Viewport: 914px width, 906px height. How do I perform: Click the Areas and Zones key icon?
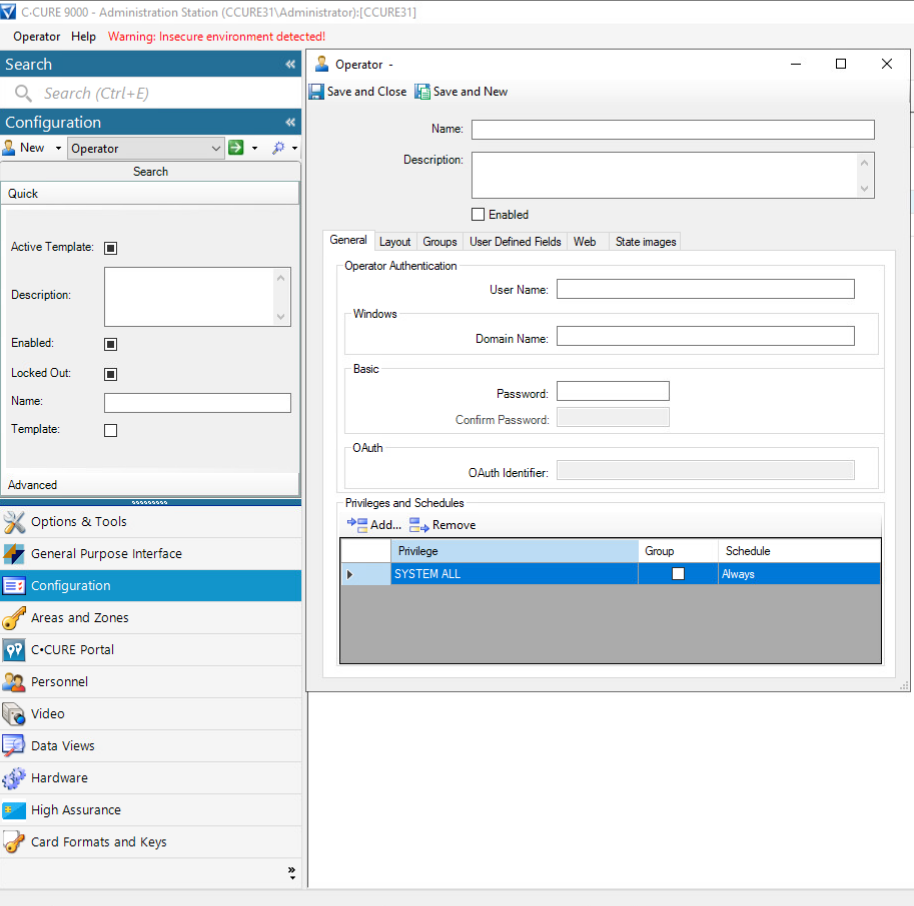(x=14, y=618)
